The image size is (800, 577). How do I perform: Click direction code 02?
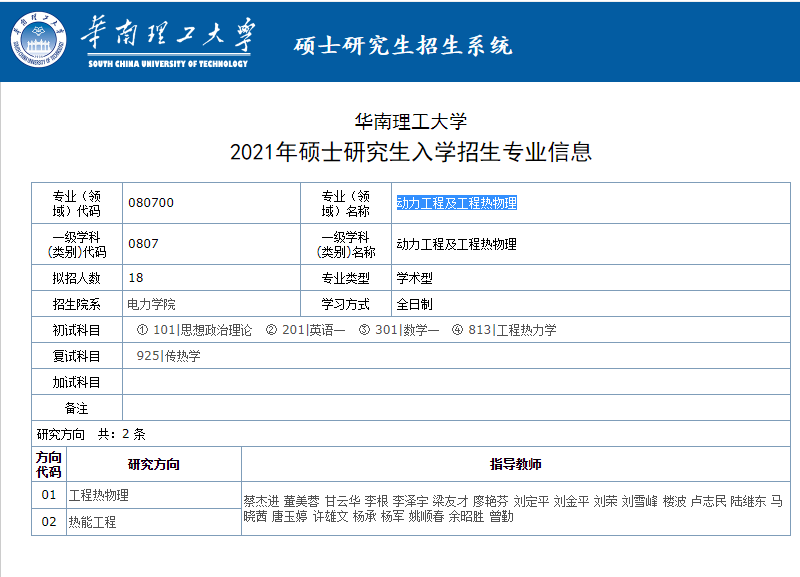click(49, 522)
